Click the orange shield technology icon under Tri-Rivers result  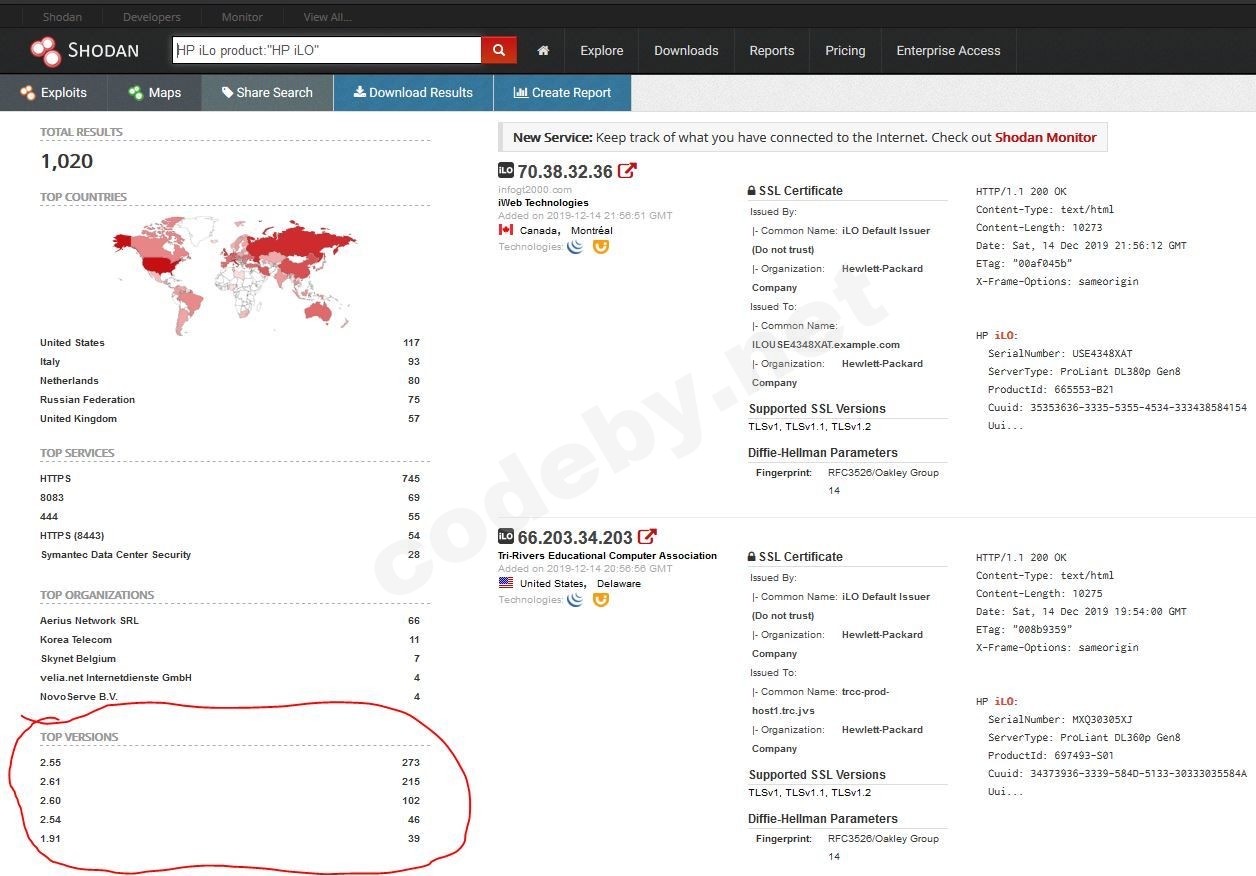(x=601, y=600)
